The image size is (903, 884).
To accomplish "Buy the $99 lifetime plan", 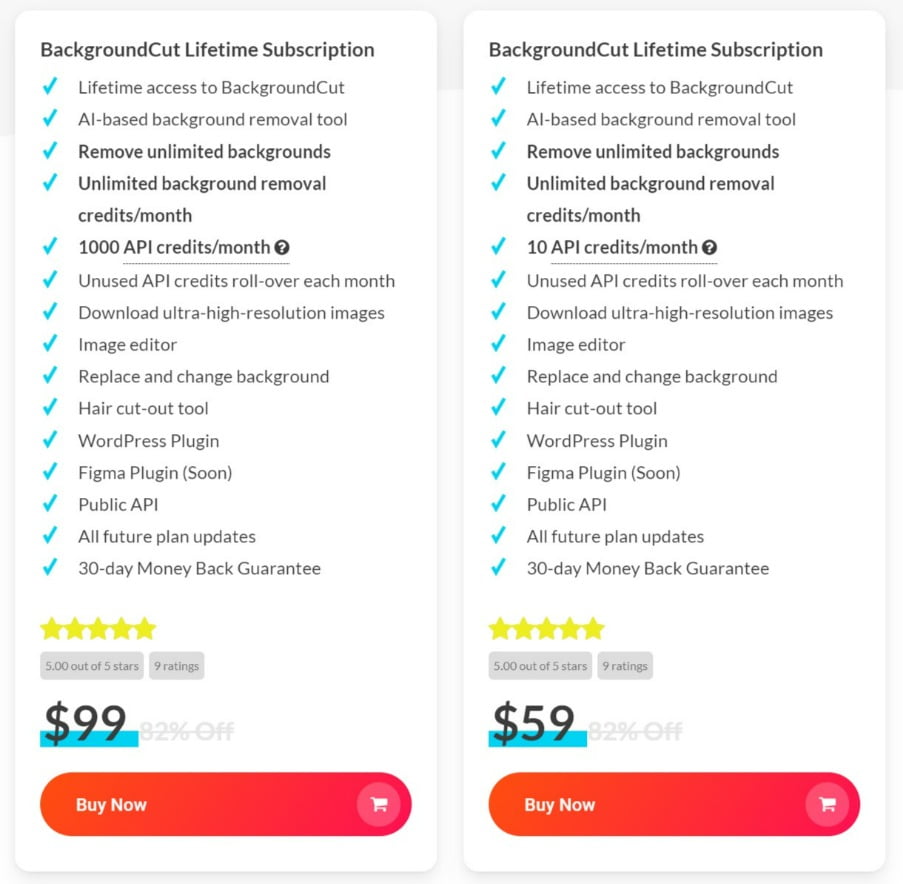I will coord(226,804).
